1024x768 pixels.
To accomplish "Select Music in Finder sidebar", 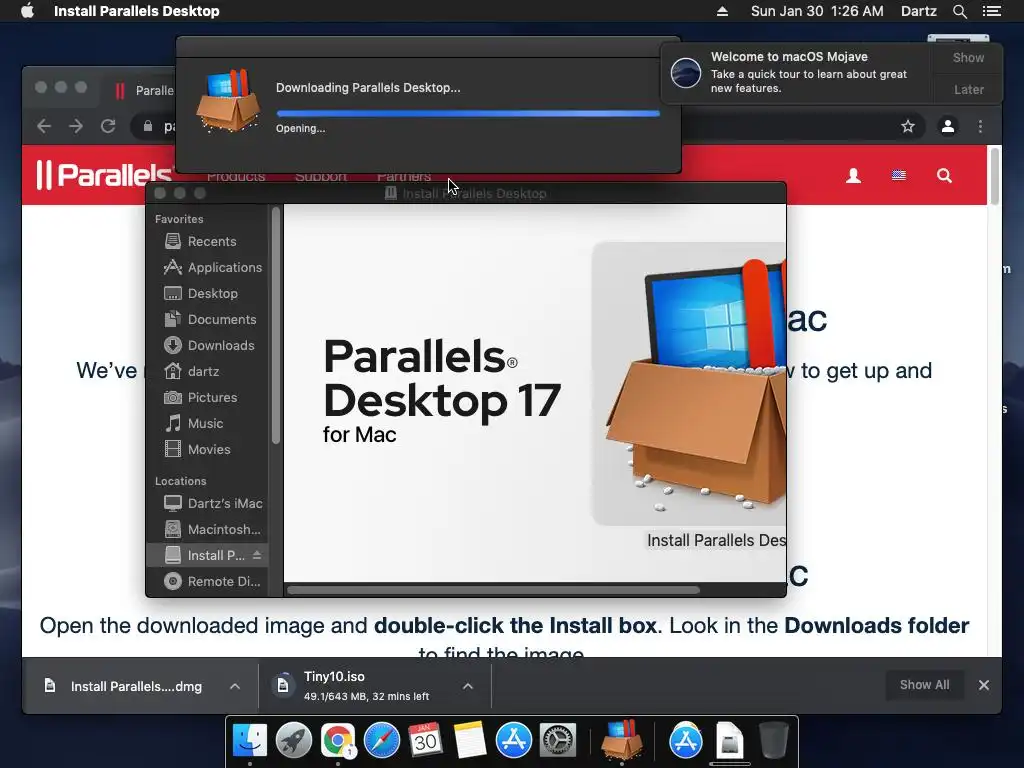I will 207,424.
